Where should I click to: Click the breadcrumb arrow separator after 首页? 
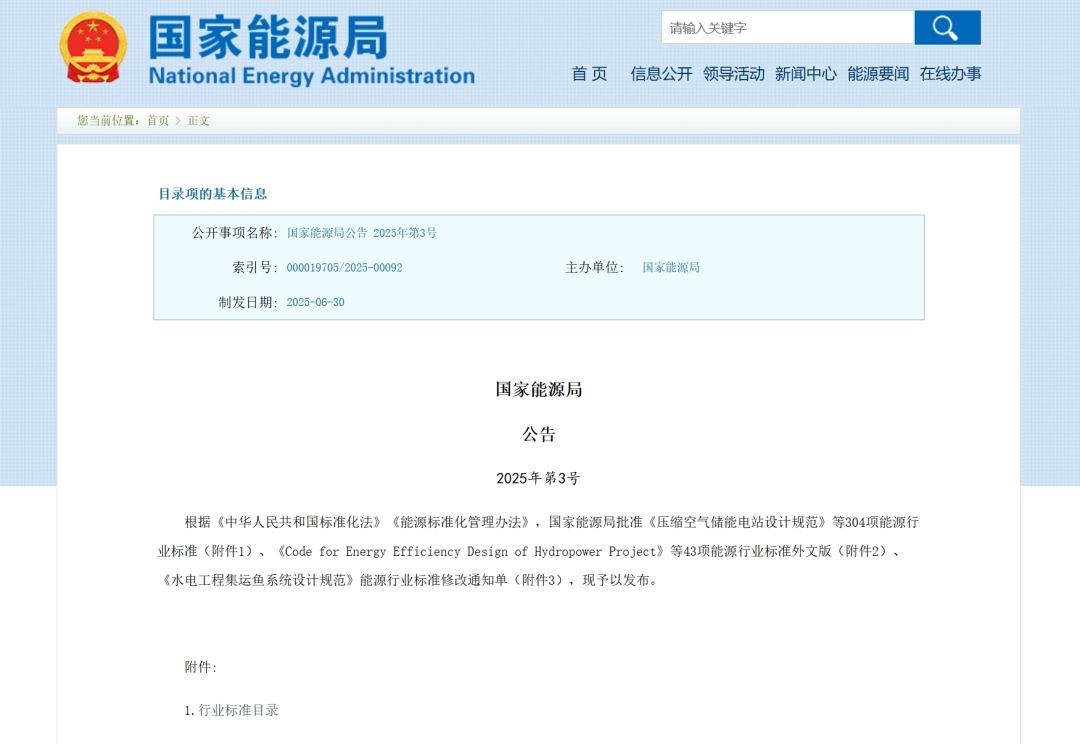(178, 121)
